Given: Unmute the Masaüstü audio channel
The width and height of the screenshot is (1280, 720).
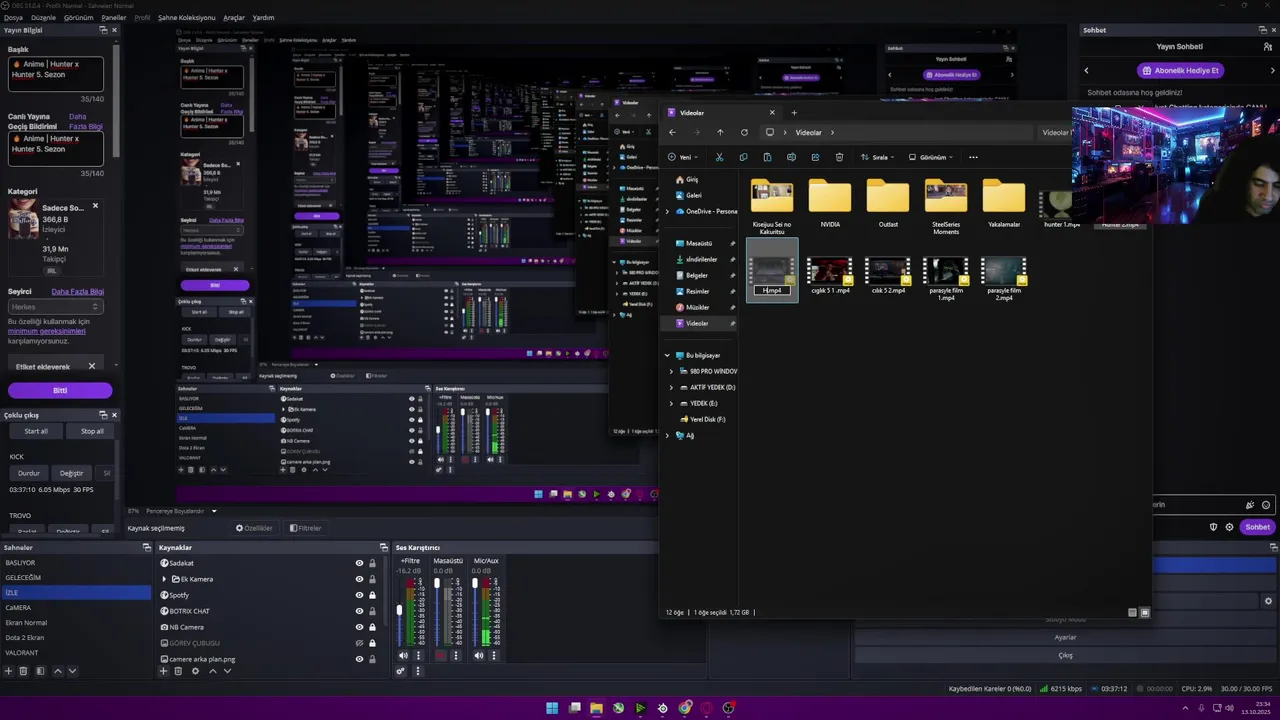Looking at the screenshot, I should [441, 655].
